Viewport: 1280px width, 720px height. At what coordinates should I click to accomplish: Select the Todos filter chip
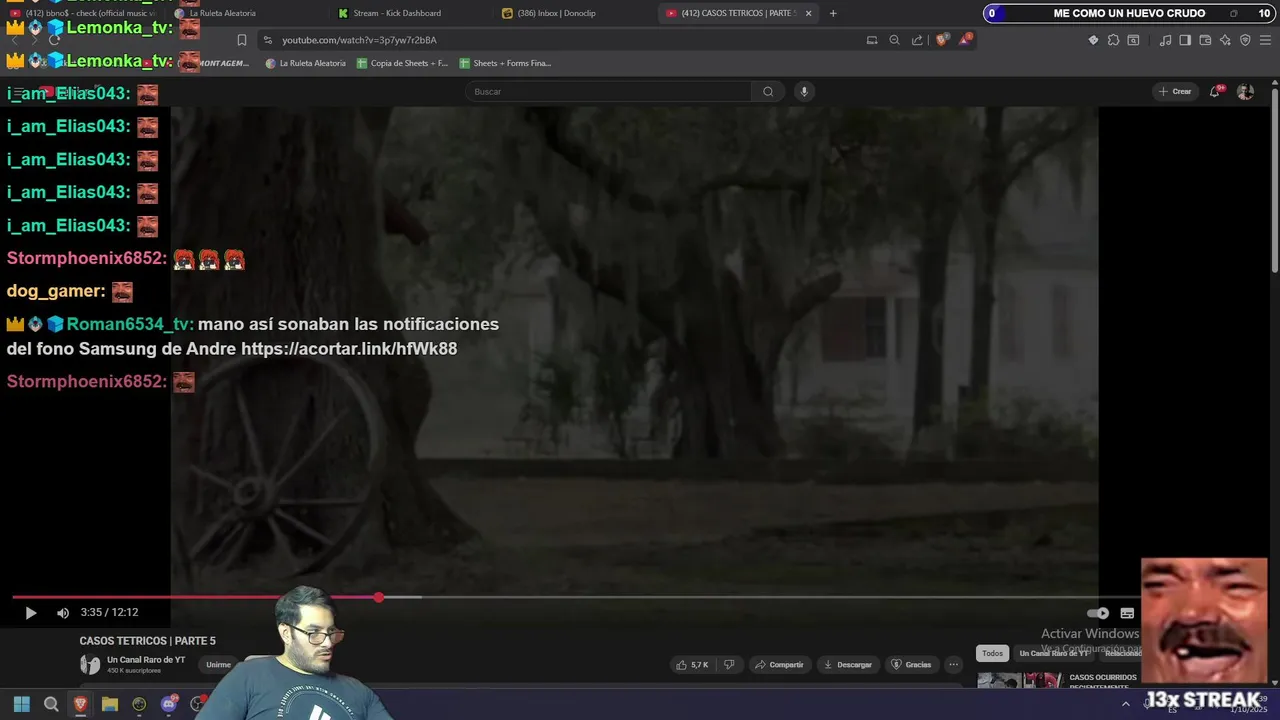pyautogui.click(x=992, y=653)
